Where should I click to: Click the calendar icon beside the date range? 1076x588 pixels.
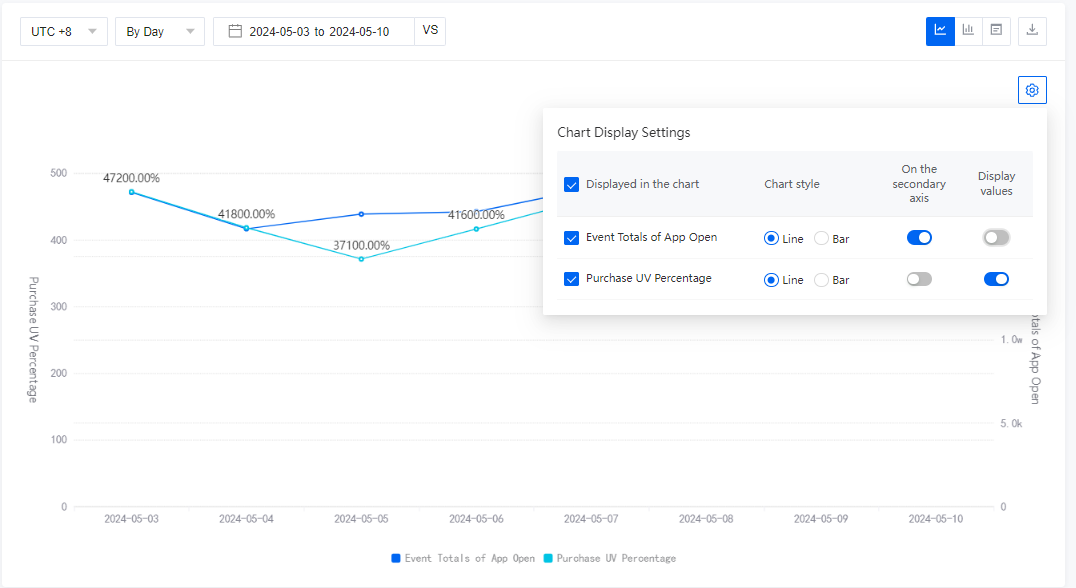pos(234,31)
